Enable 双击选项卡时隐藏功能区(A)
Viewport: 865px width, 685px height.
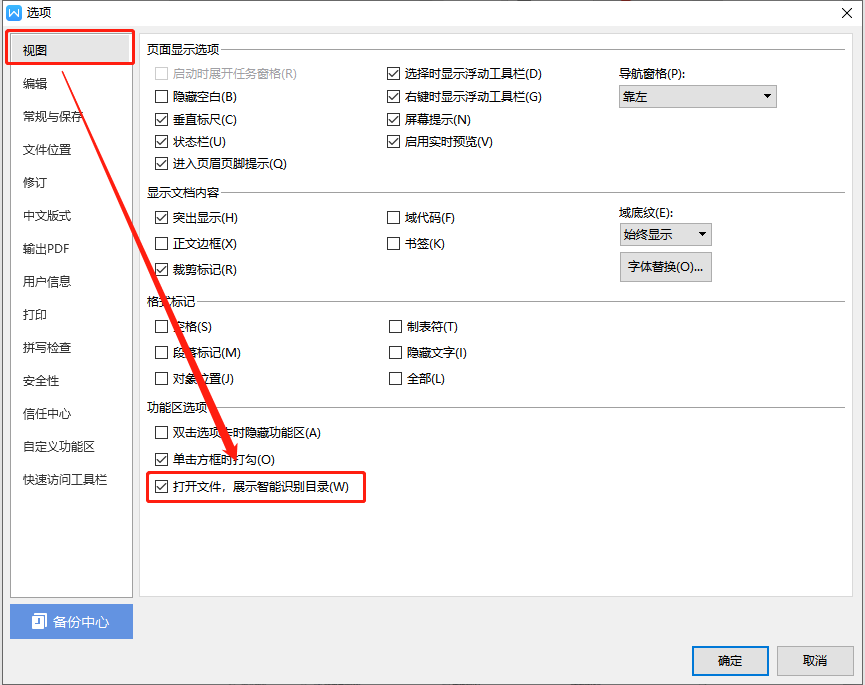click(x=162, y=433)
